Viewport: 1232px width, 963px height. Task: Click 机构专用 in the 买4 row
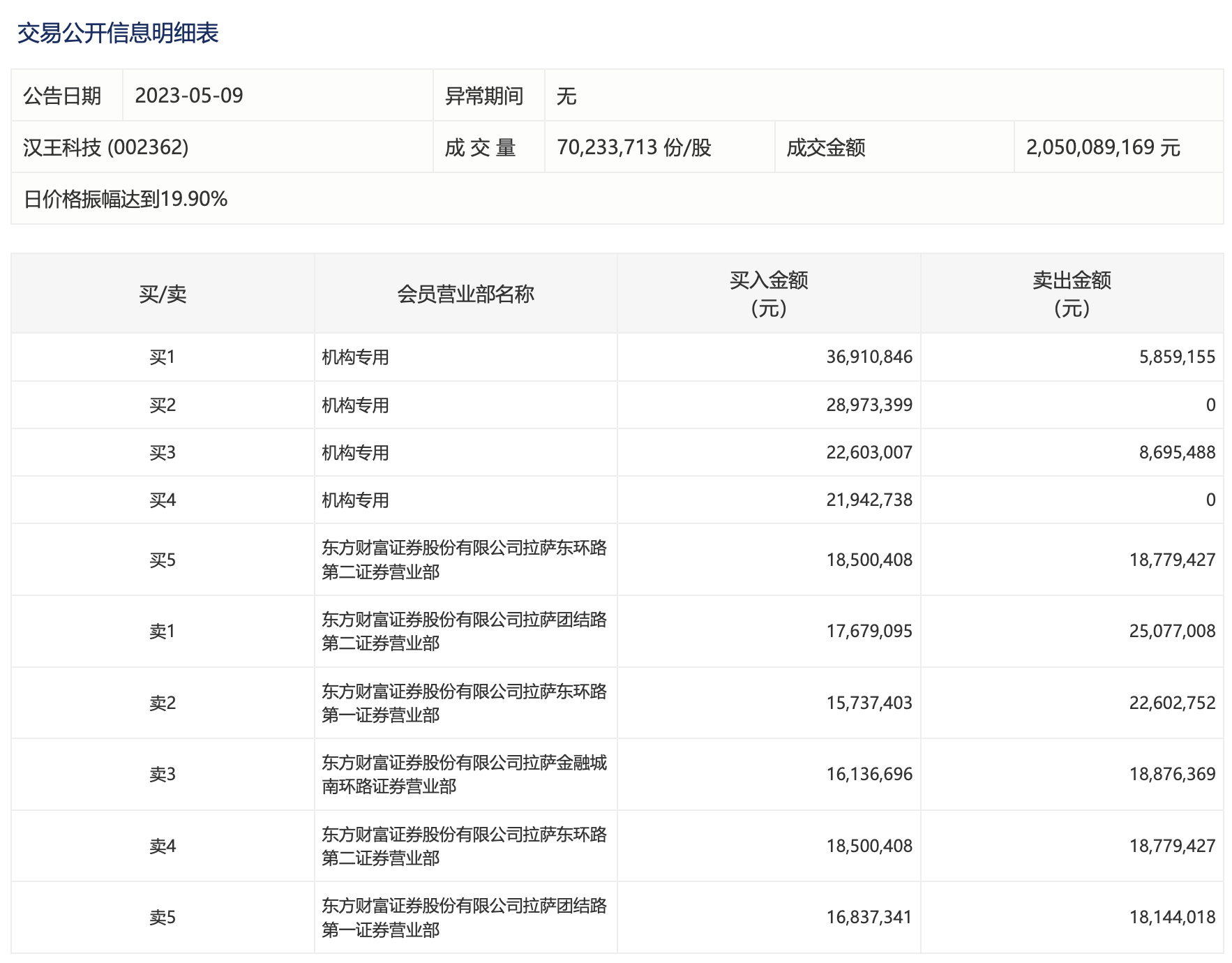pyautogui.click(x=355, y=500)
